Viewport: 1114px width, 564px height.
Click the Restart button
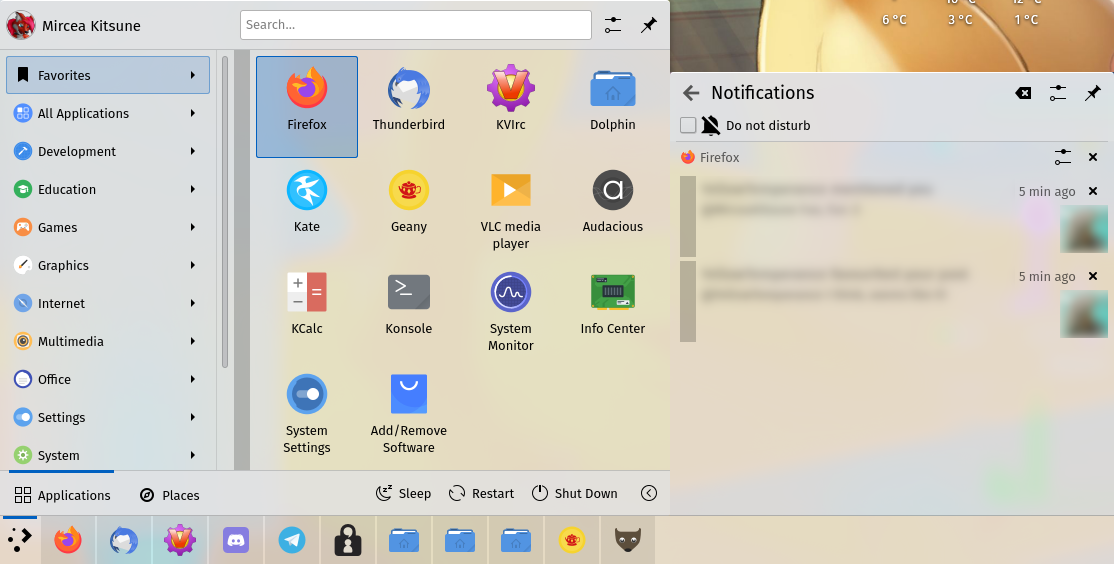(x=481, y=493)
